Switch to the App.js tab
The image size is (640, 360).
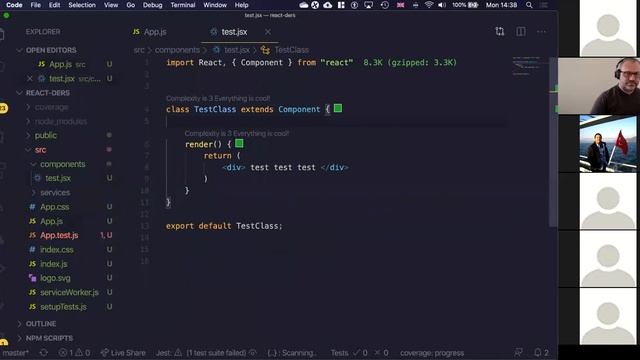coord(150,31)
